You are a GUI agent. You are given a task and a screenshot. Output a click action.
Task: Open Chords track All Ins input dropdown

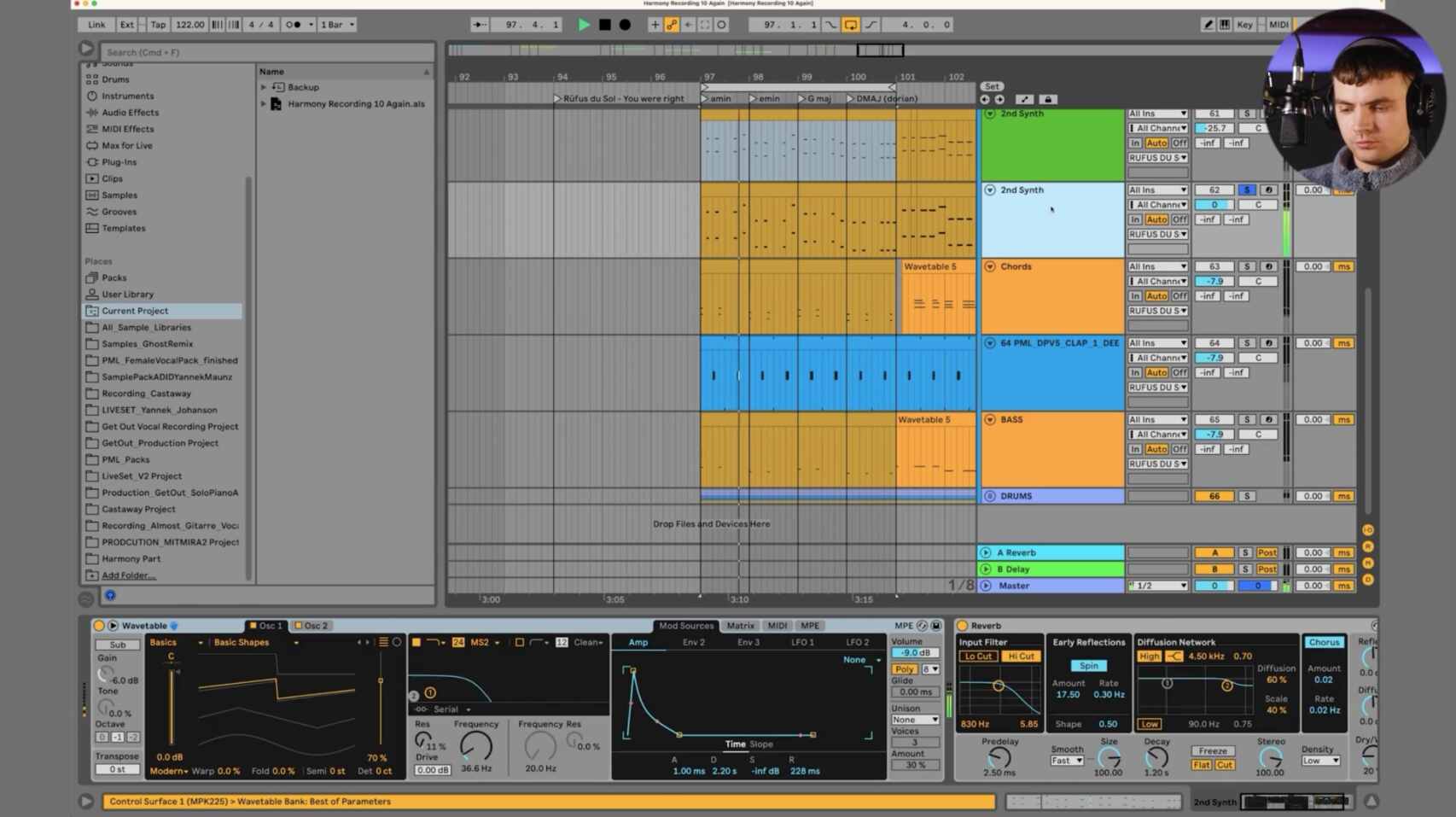pos(1157,267)
